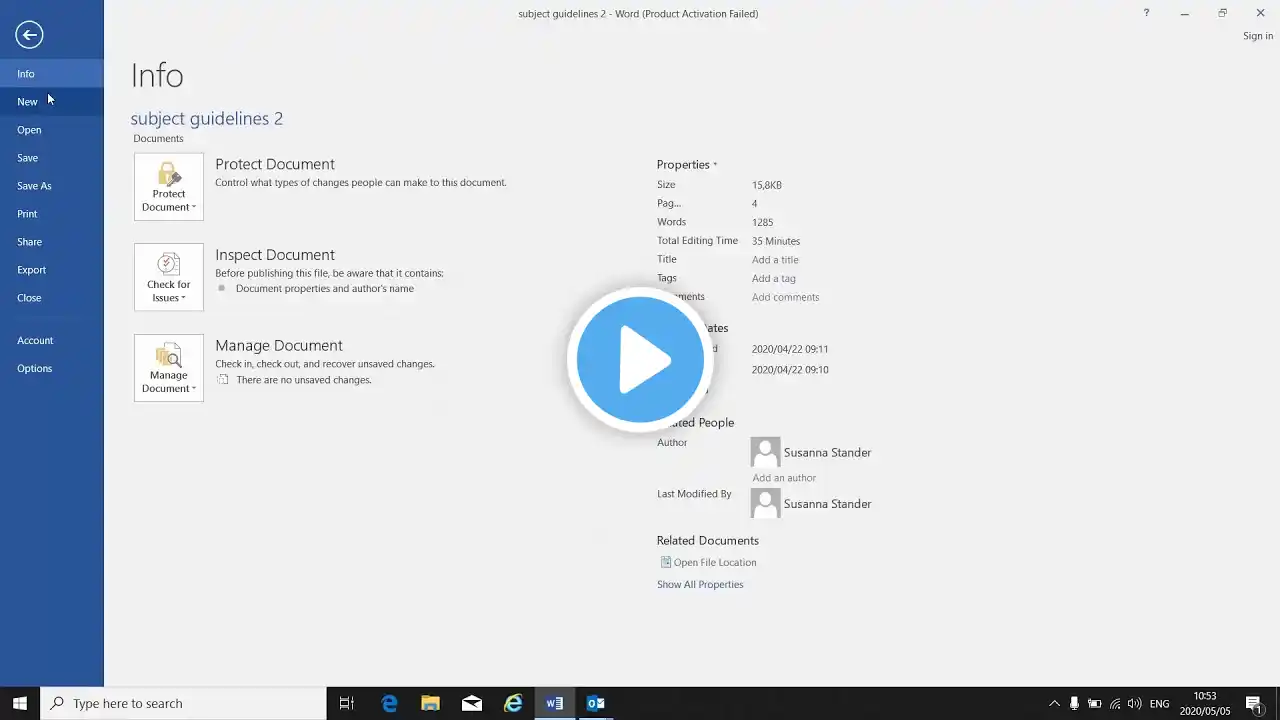Click the folder icon beside Open File Location
This screenshot has height=720, width=1280.
point(665,562)
